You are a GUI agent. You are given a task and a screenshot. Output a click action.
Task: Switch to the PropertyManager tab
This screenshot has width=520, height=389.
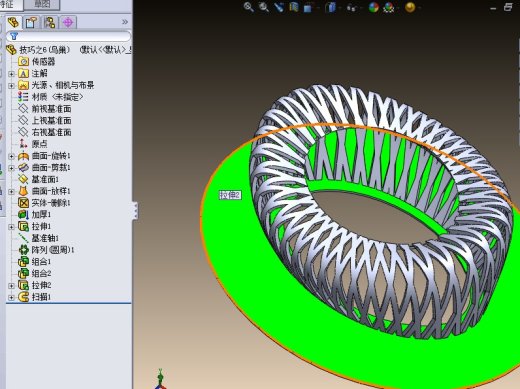coord(32,22)
